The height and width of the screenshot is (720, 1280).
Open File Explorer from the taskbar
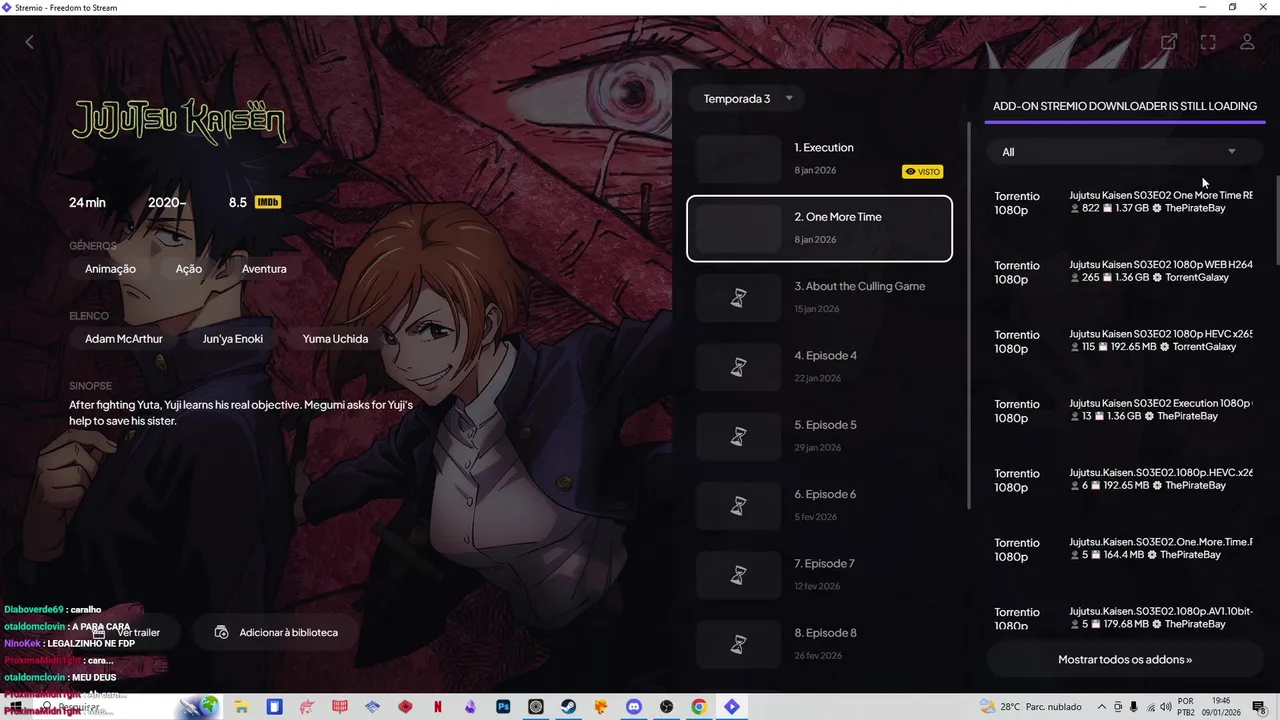coord(242,707)
